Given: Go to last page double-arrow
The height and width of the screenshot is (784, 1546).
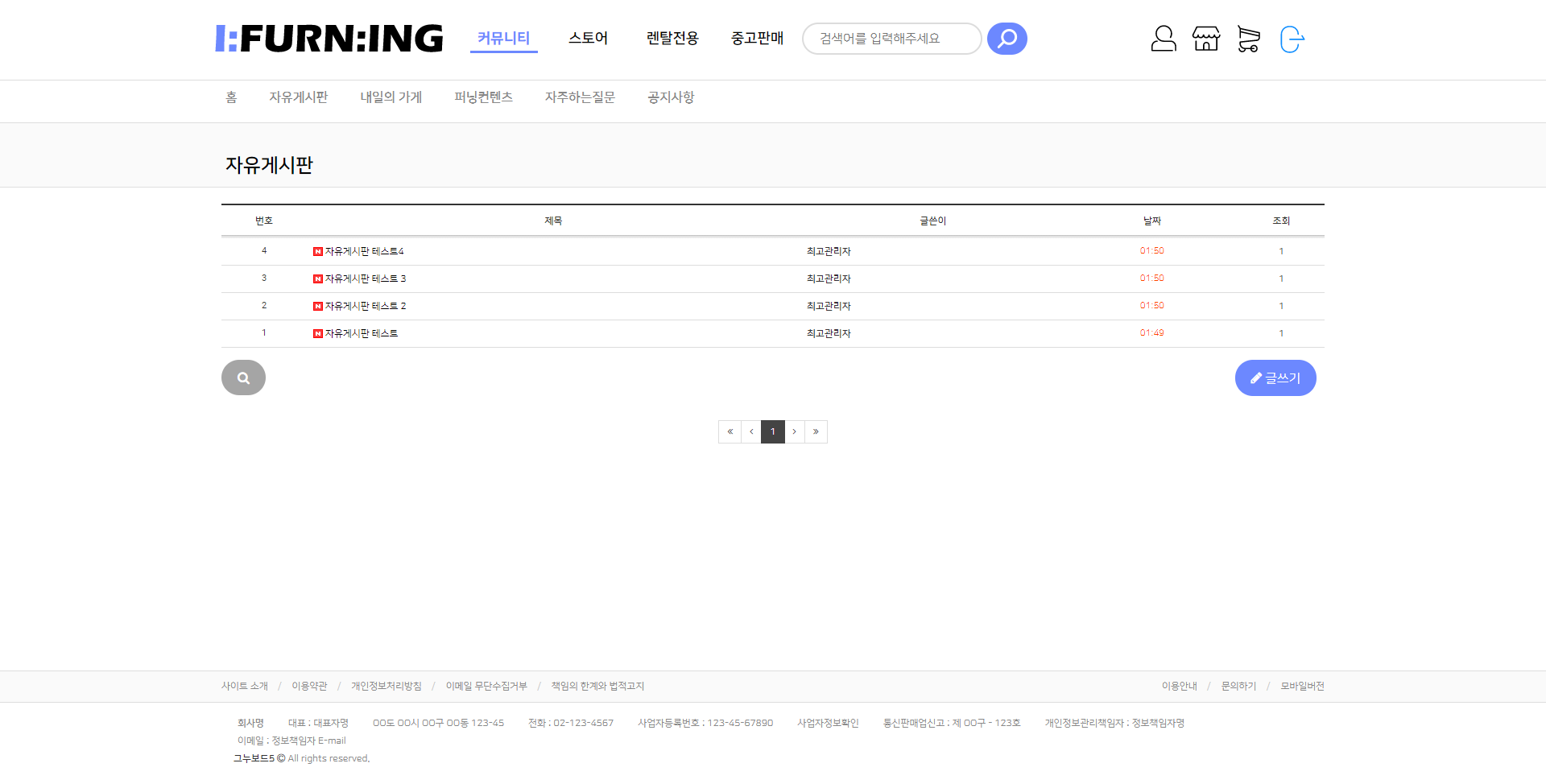Looking at the screenshot, I should point(816,432).
